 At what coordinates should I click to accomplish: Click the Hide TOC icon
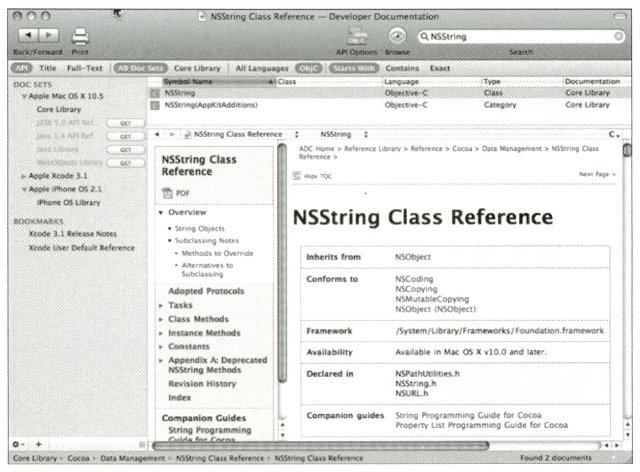tap(298, 174)
